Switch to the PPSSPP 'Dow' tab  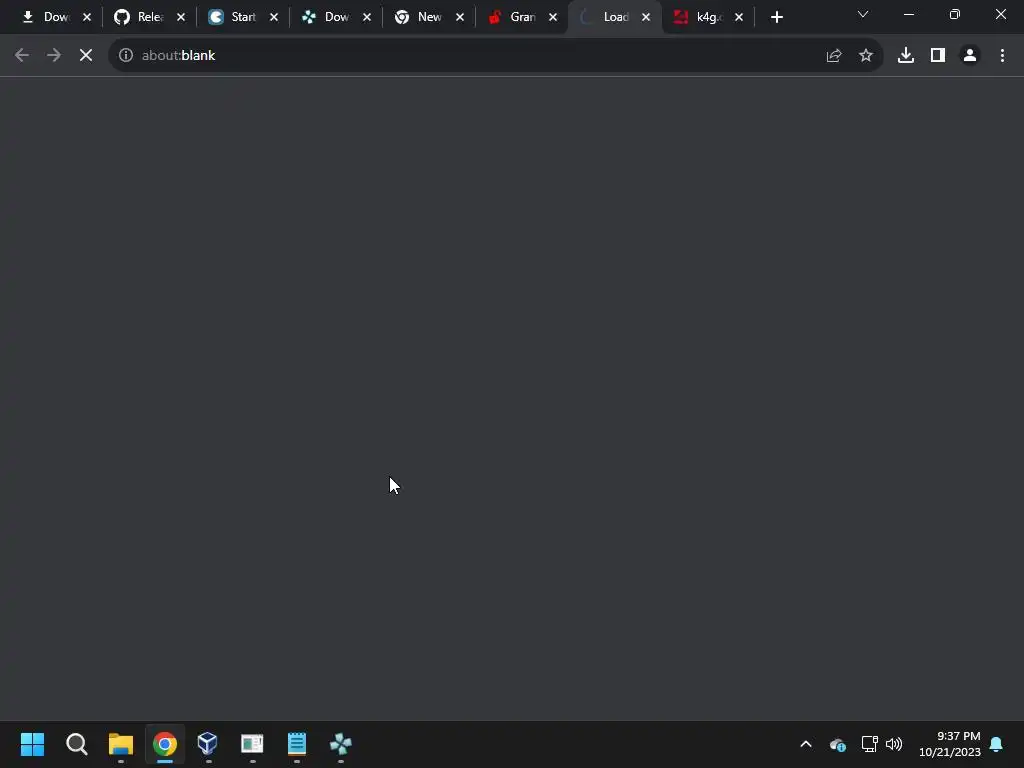click(328, 18)
